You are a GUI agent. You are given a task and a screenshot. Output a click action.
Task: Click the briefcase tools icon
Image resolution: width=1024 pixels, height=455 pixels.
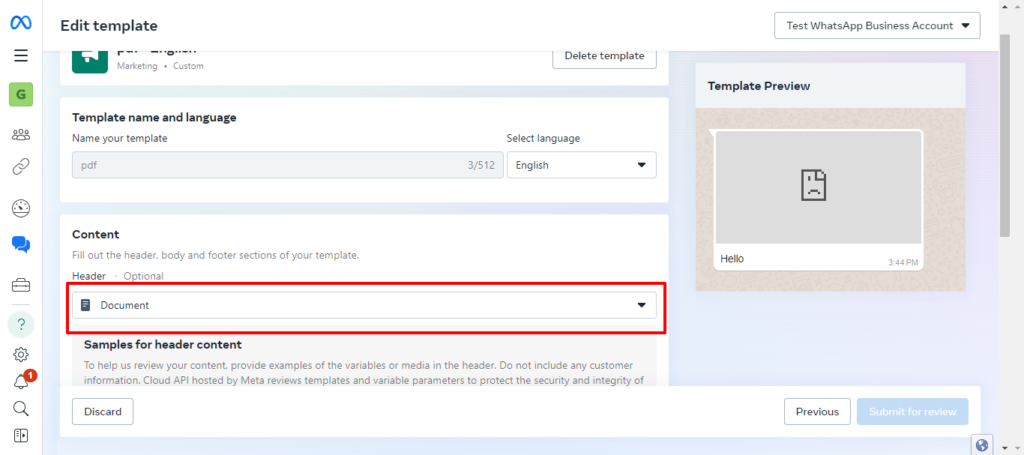[21, 285]
